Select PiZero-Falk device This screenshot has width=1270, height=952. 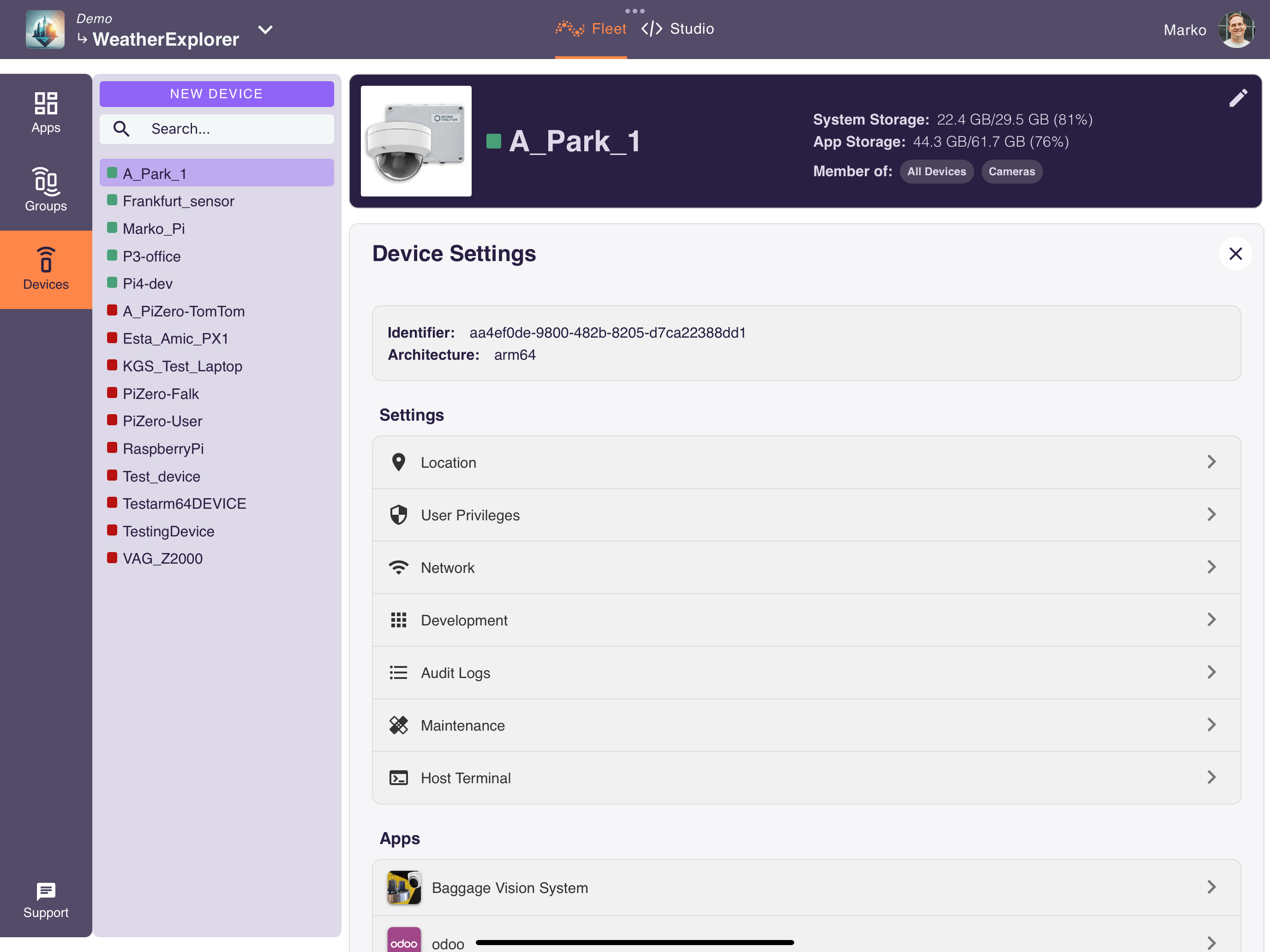(x=216, y=393)
